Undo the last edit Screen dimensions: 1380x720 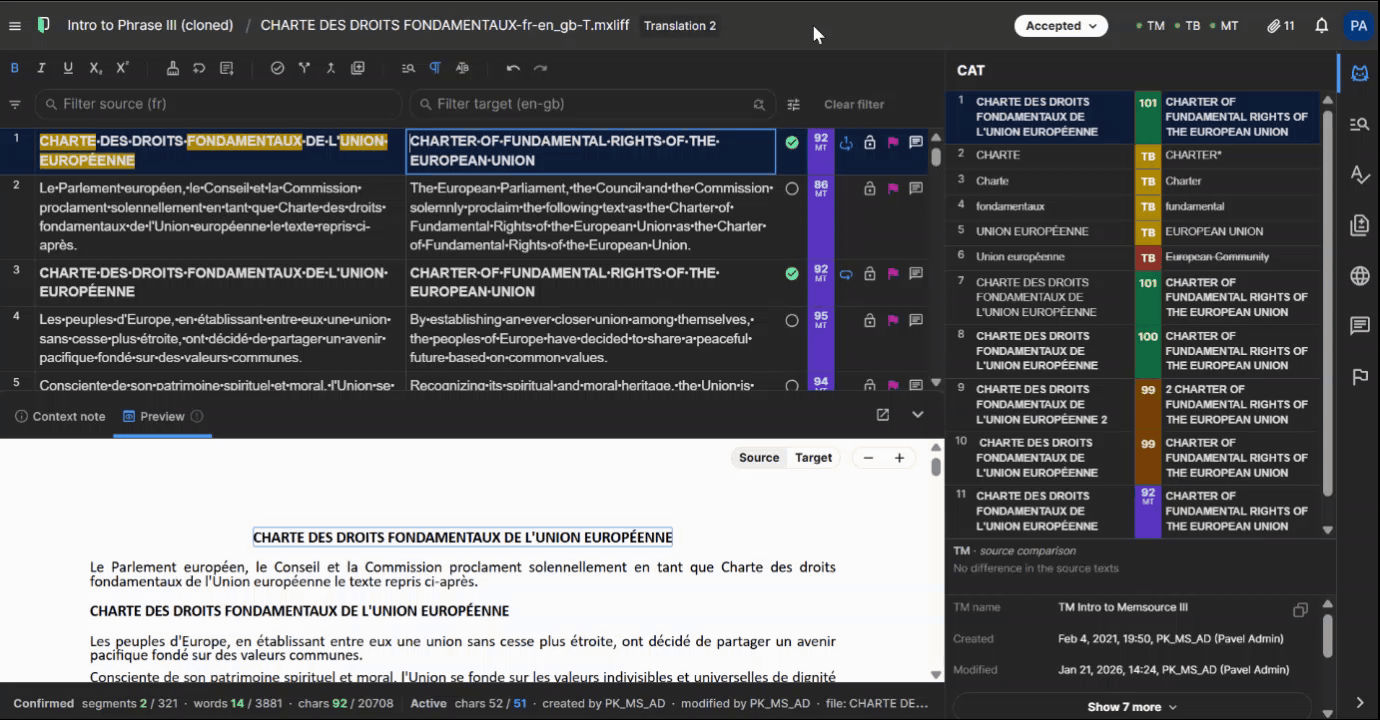tap(513, 68)
